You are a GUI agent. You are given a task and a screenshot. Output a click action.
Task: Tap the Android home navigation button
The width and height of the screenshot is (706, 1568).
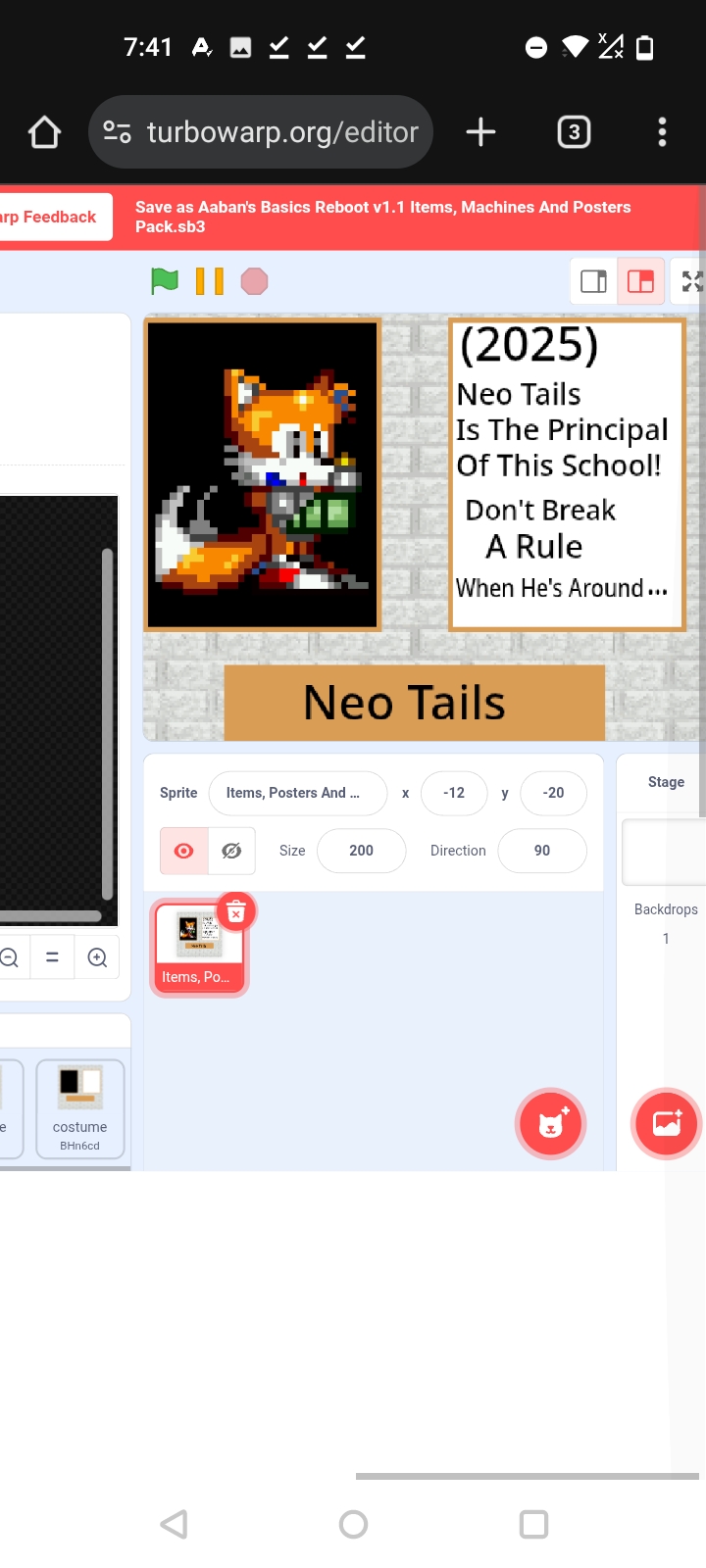coord(353,1524)
